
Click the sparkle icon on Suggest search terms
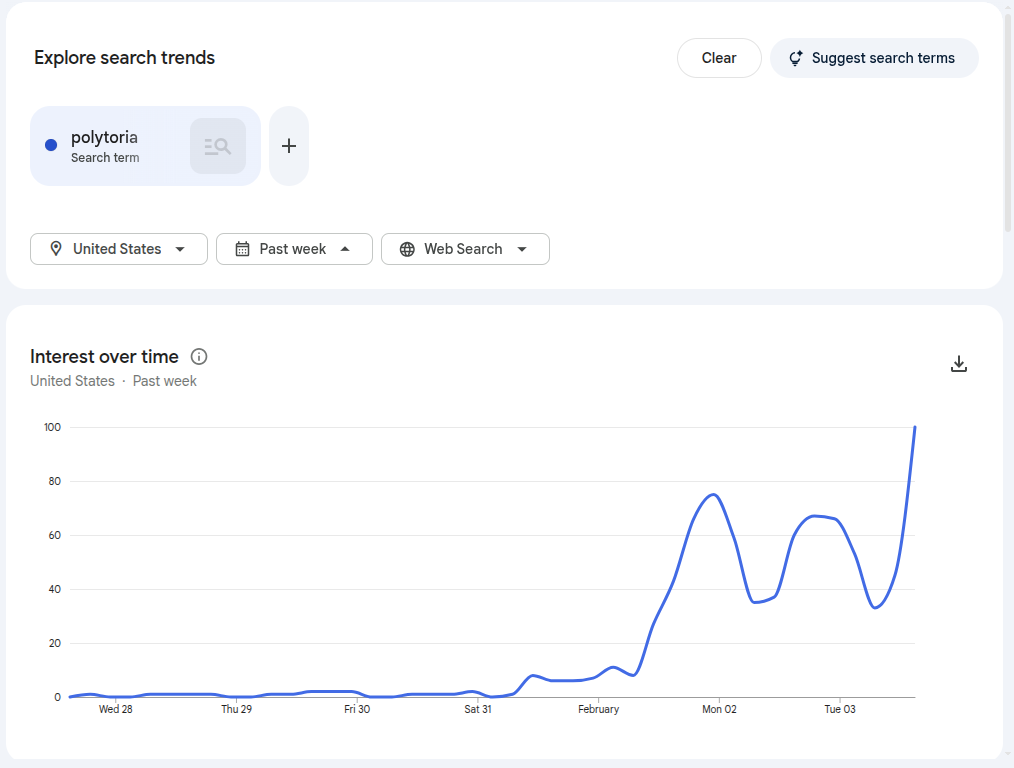pyautogui.click(x=796, y=58)
